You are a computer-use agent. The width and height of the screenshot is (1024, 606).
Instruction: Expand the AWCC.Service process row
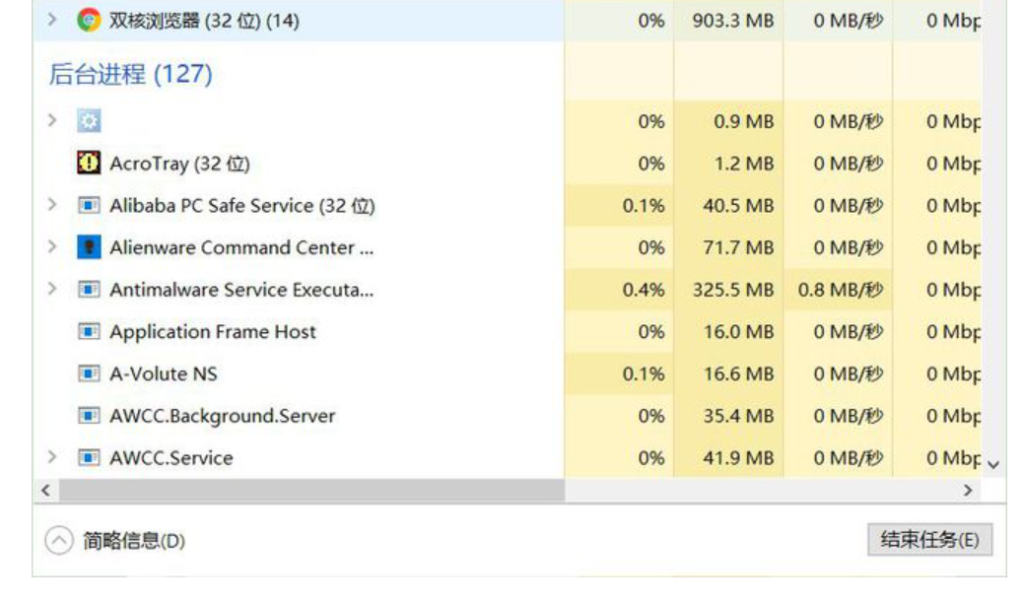[x=52, y=457]
